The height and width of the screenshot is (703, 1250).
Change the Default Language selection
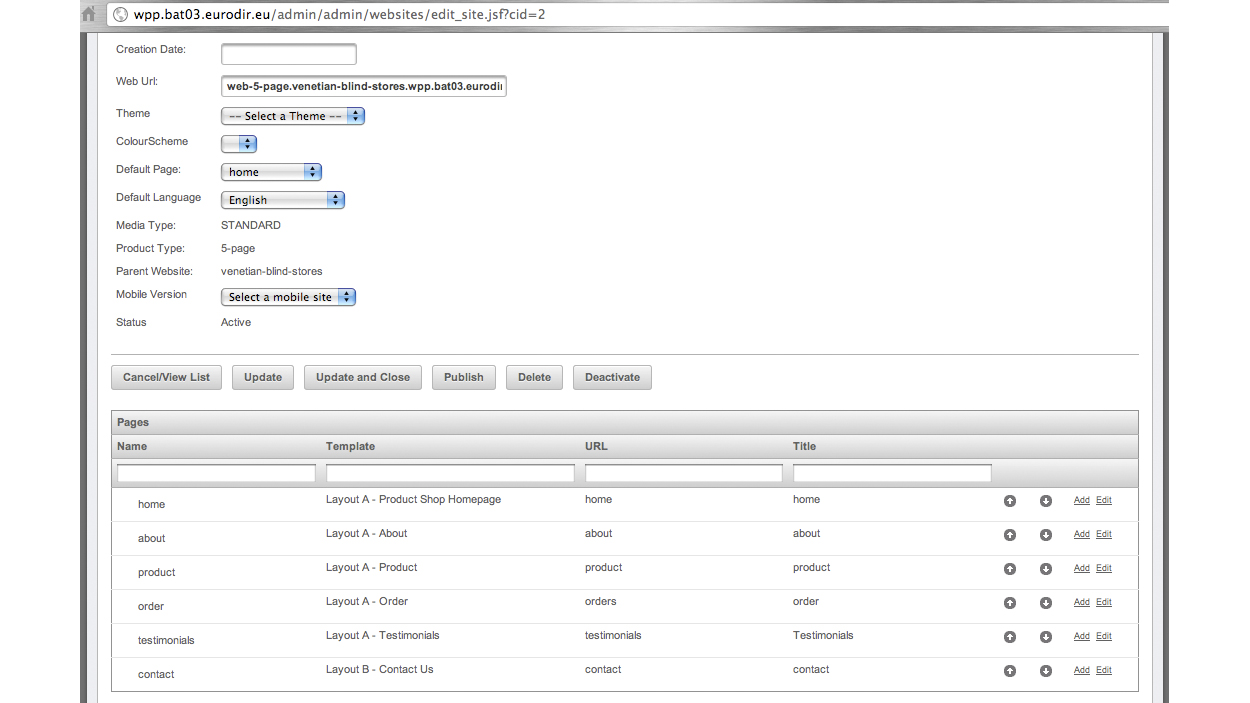(283, 200)
